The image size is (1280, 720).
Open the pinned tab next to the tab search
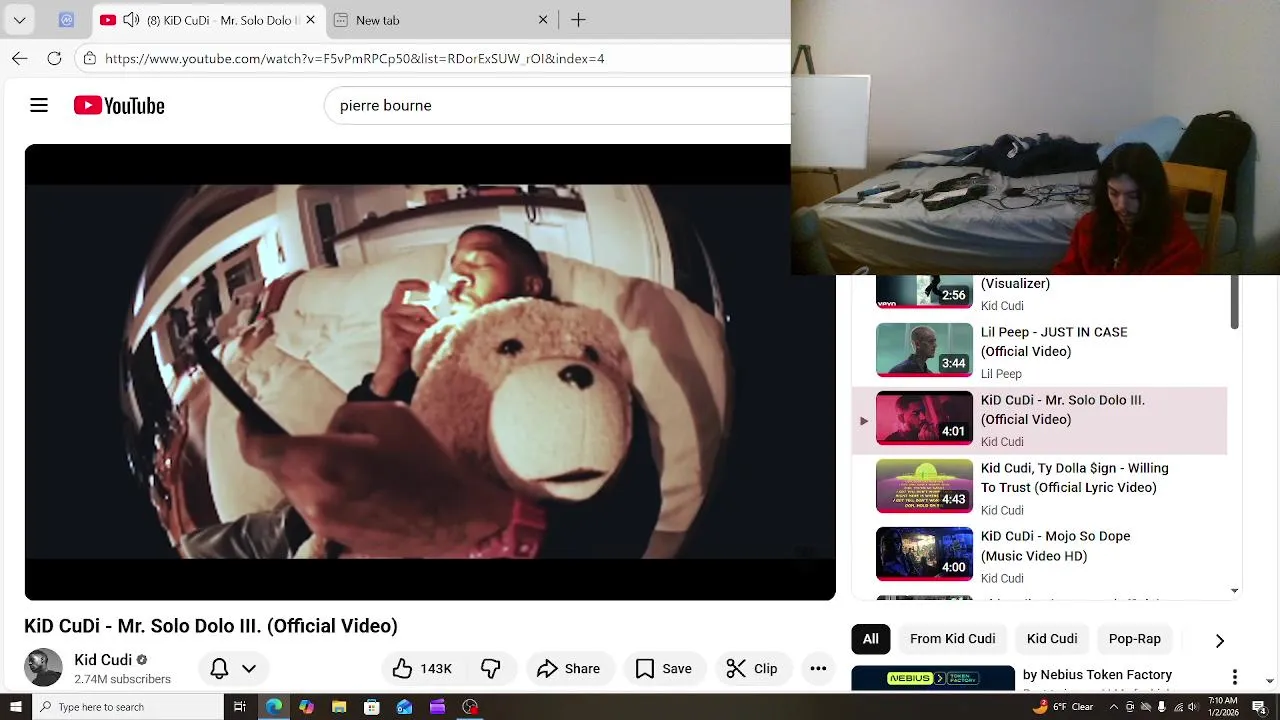(66, 20)
